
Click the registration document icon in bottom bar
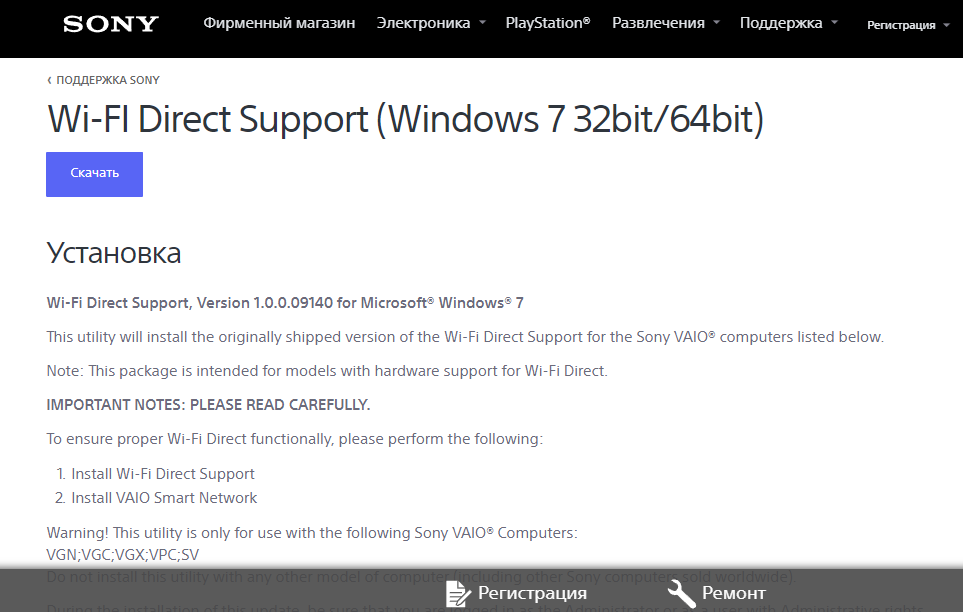tap(459, 593)
